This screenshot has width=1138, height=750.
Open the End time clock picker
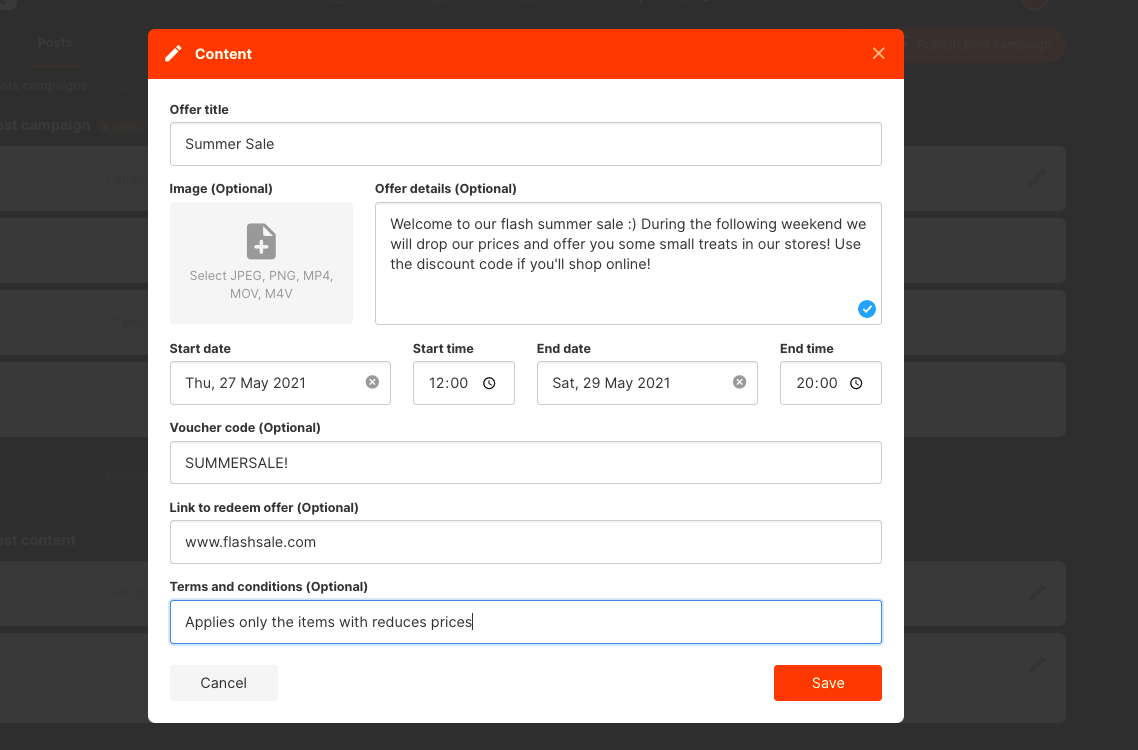pyautogui.click(x=856, y=383)
